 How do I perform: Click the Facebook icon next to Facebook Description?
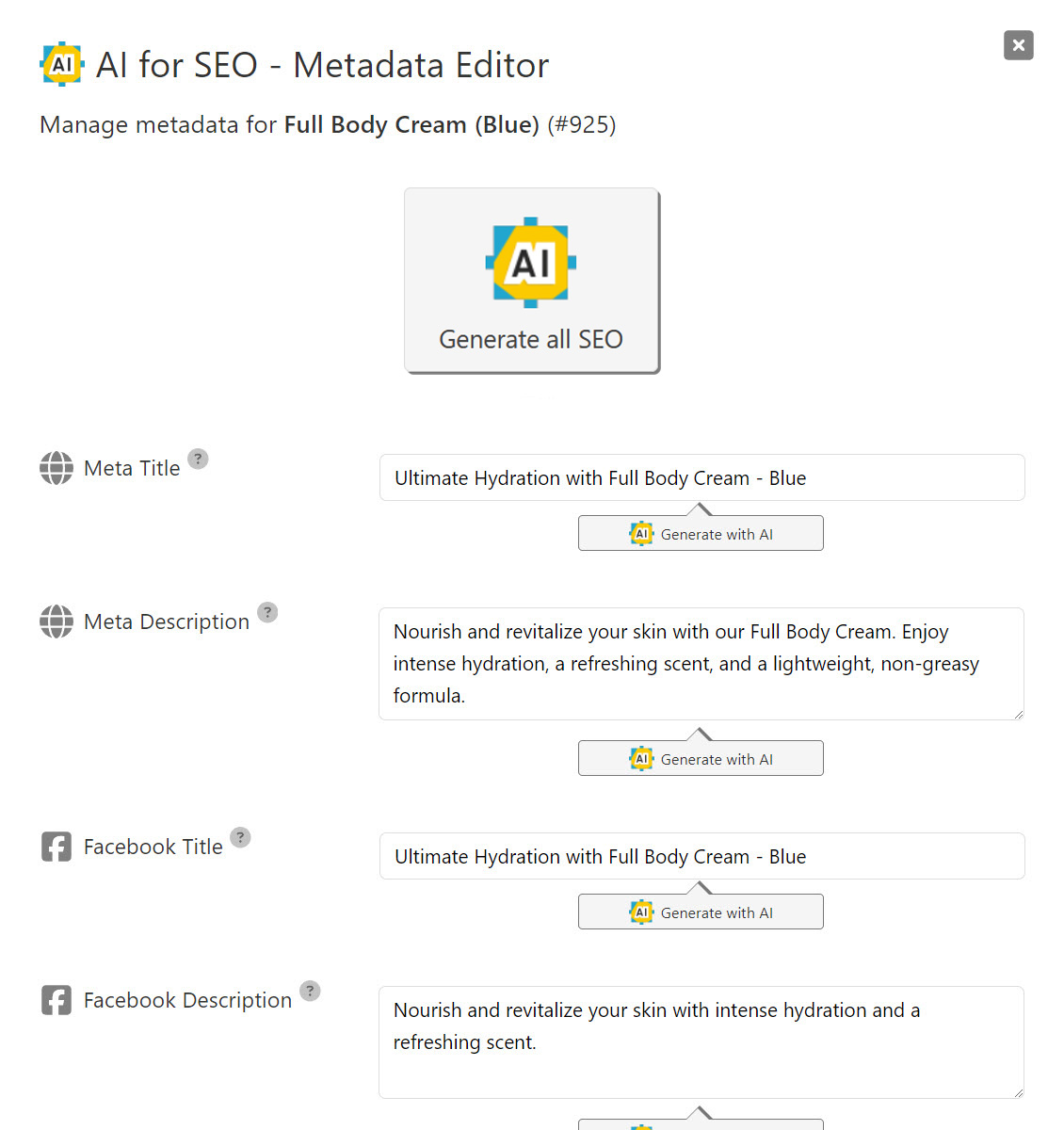56,1000
